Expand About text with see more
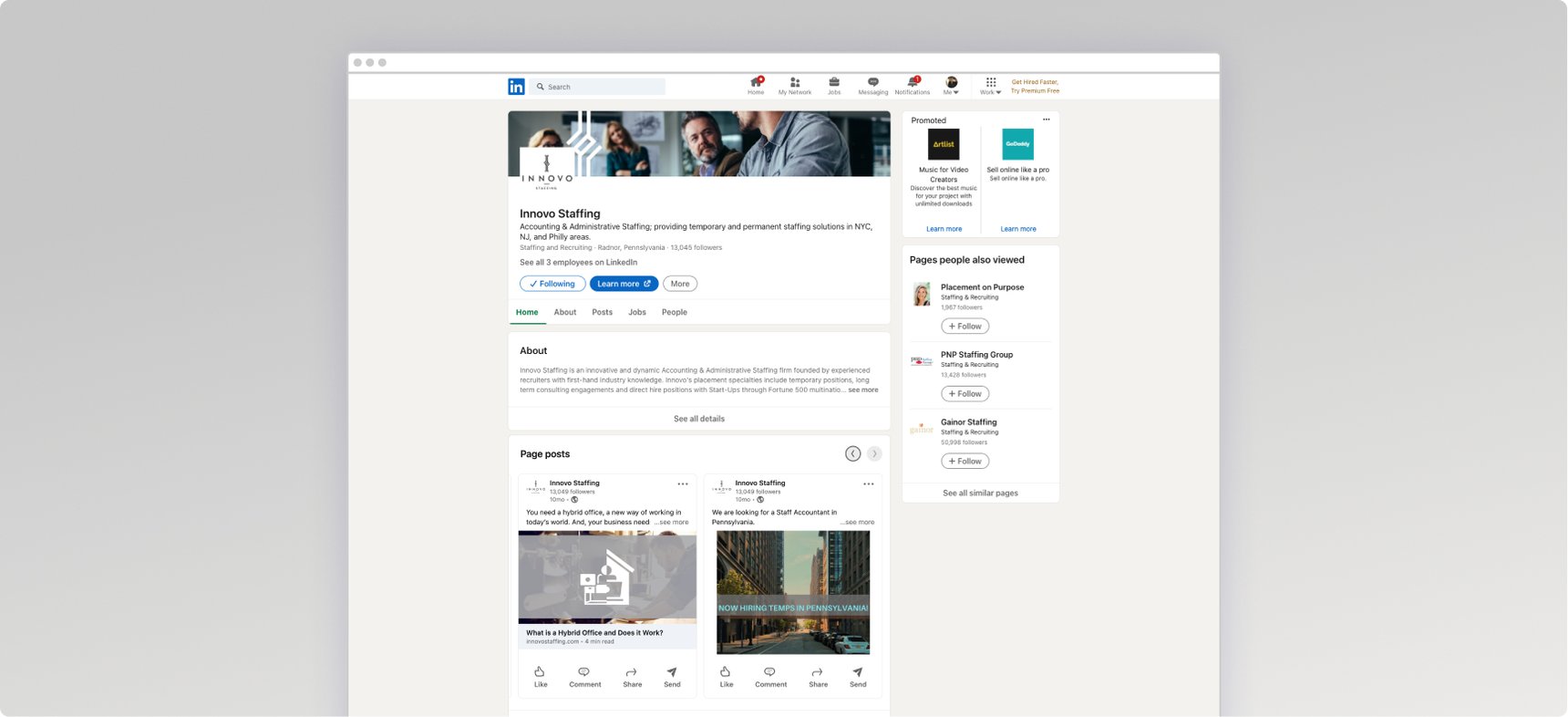The width and height of the screenshot is (1568, 717). 863,390
